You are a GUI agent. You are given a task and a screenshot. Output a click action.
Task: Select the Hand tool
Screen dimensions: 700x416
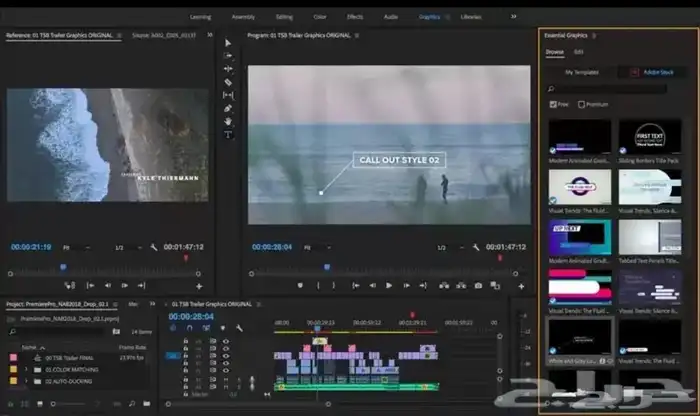(228, 121)
